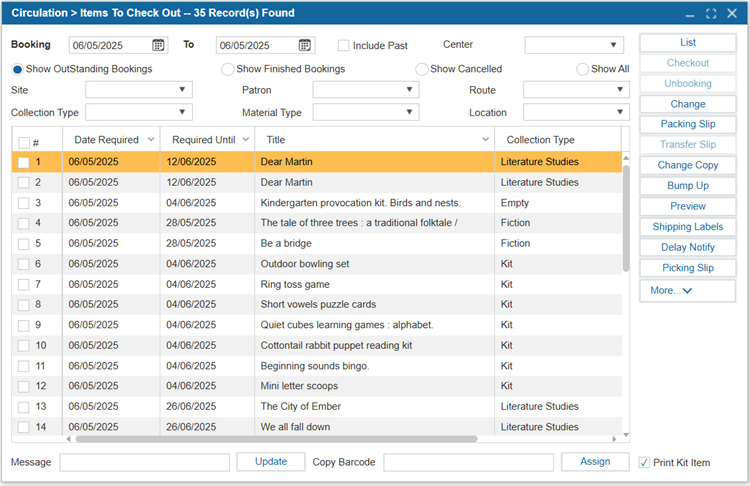Select the Show Finished Bookings radio button
This screenshot has width=750, height=486.
(x=228, y=69)
